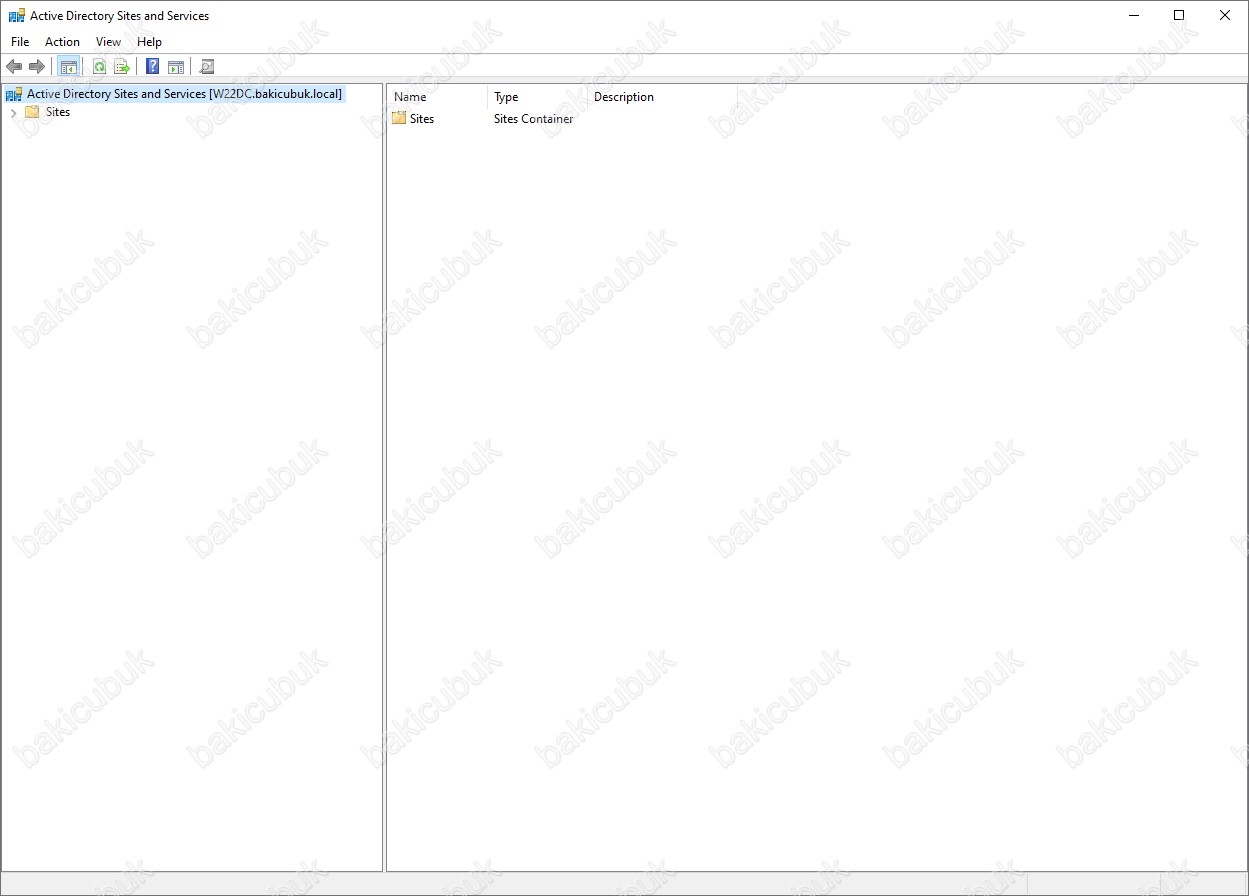Open the File menu

click(x=20, y=42)
